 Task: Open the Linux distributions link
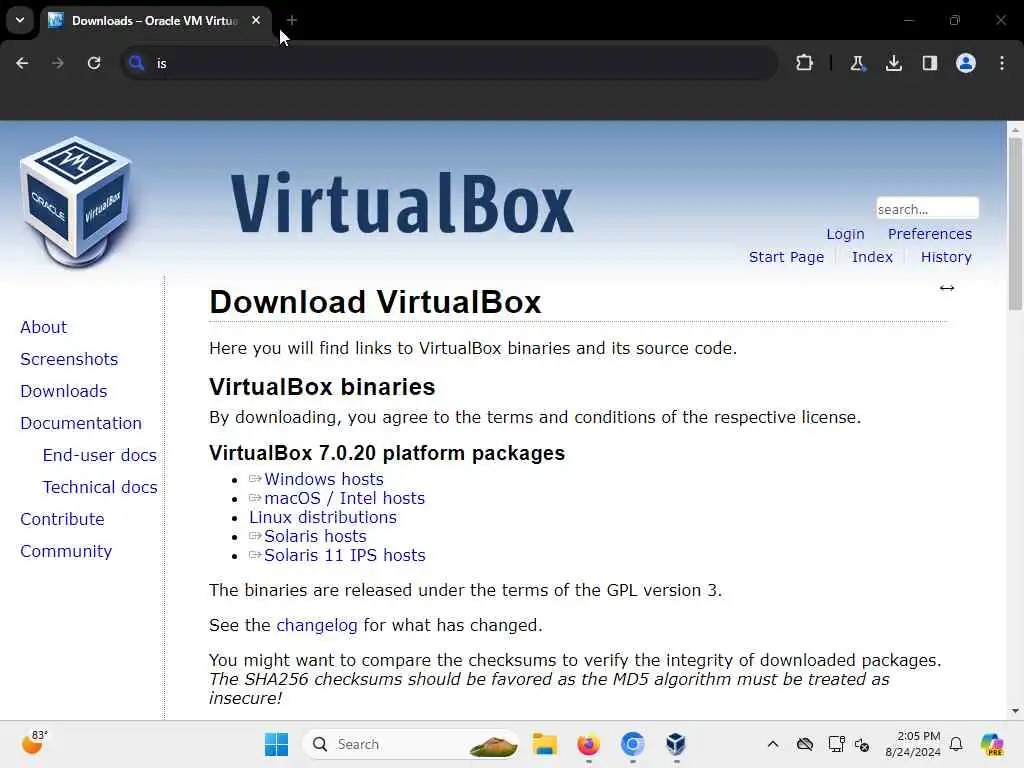point(323,517)
